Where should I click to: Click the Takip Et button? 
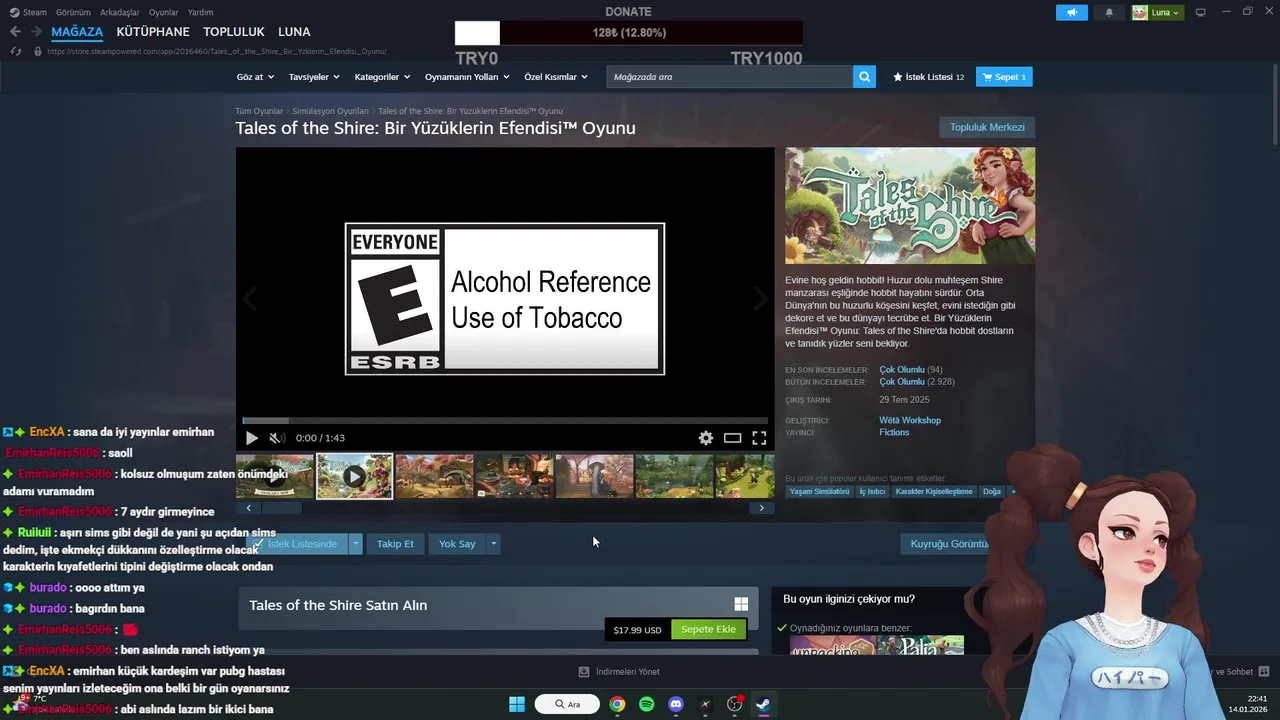395,544
